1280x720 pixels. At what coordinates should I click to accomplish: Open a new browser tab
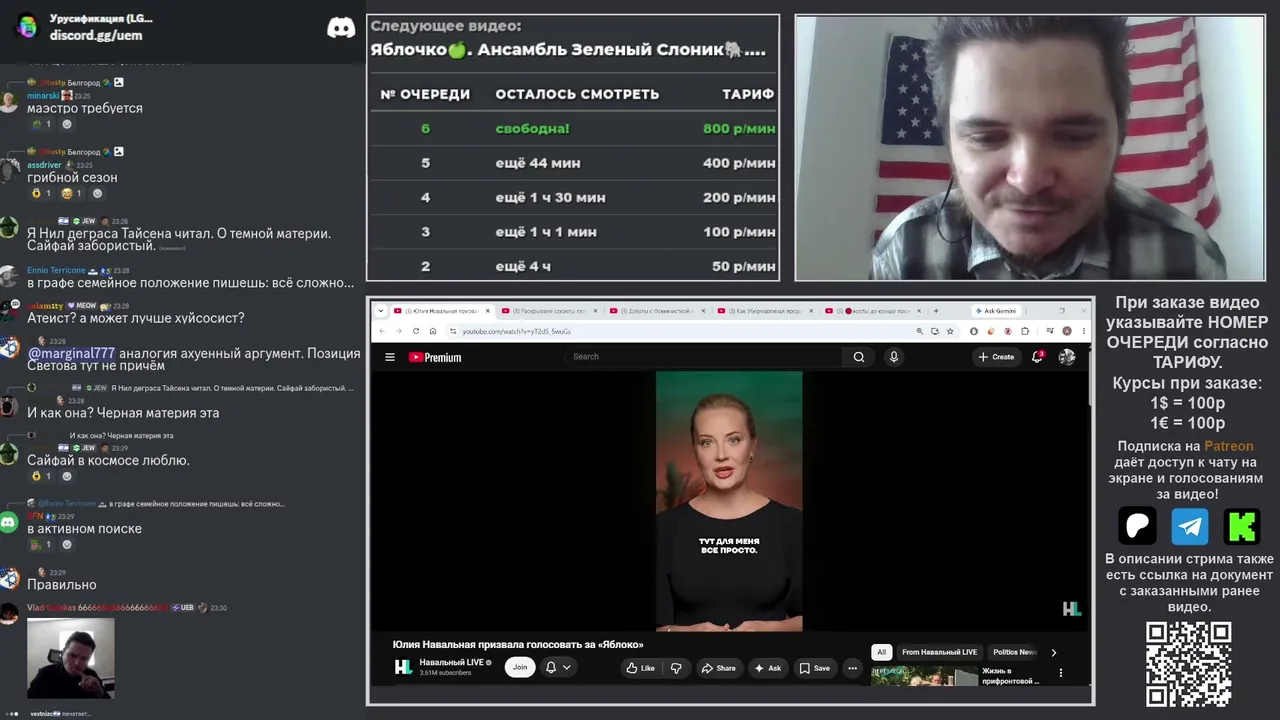(936, 311)
